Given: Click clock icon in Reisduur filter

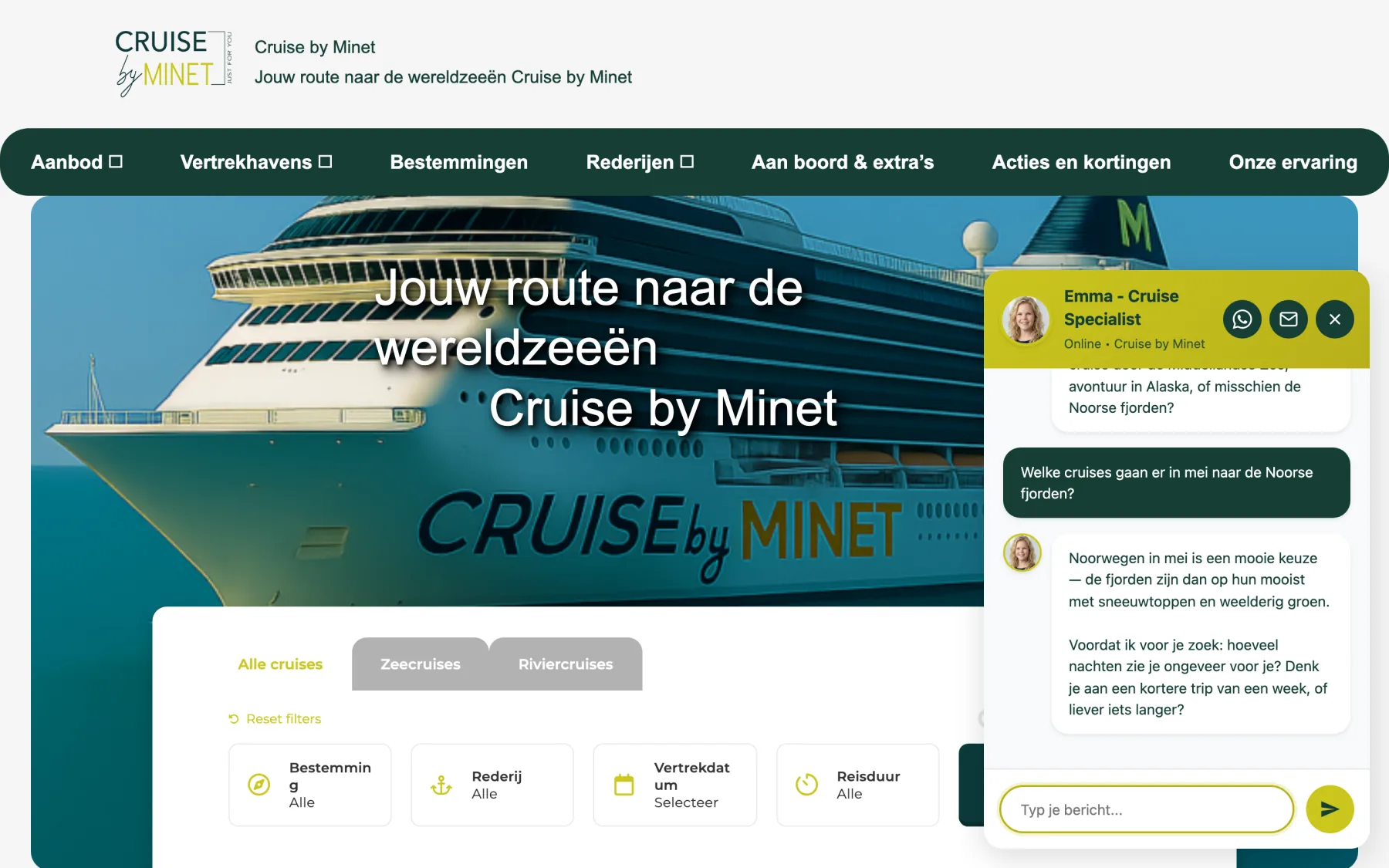Looking at the screenshot, I should coord(806,785).
